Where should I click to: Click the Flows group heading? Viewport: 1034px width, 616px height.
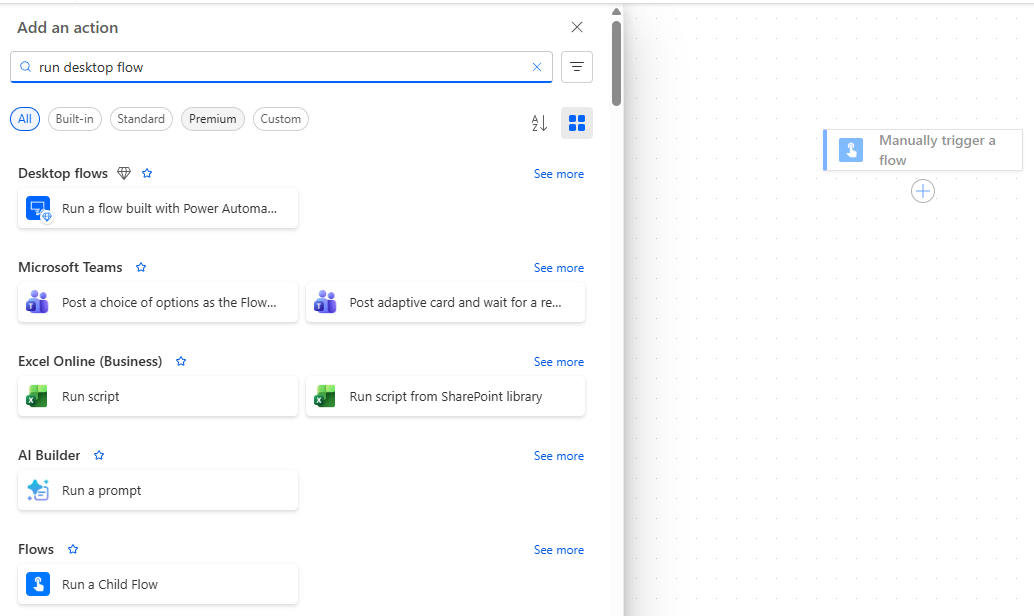click(36, 549)
